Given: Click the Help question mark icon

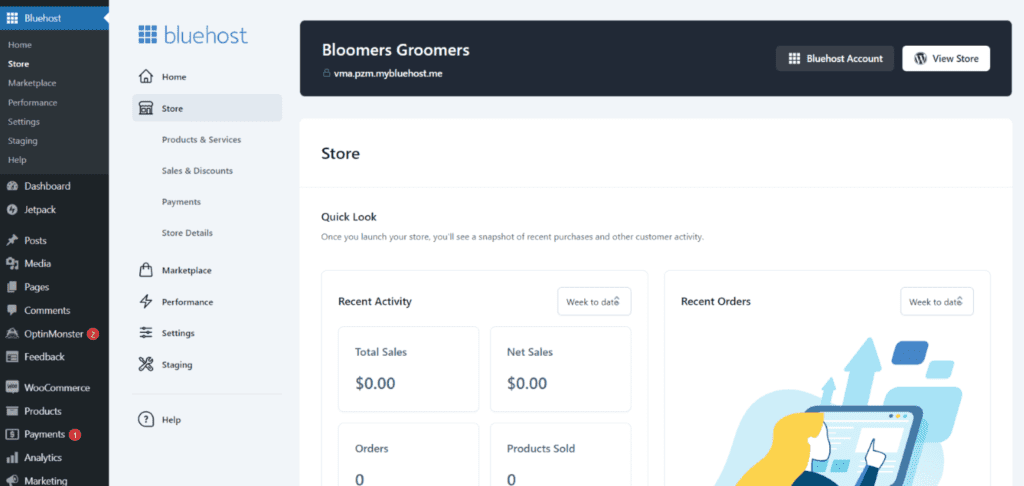Looking at the screenshot, I should pyautogui.click(x=146, y=419).
